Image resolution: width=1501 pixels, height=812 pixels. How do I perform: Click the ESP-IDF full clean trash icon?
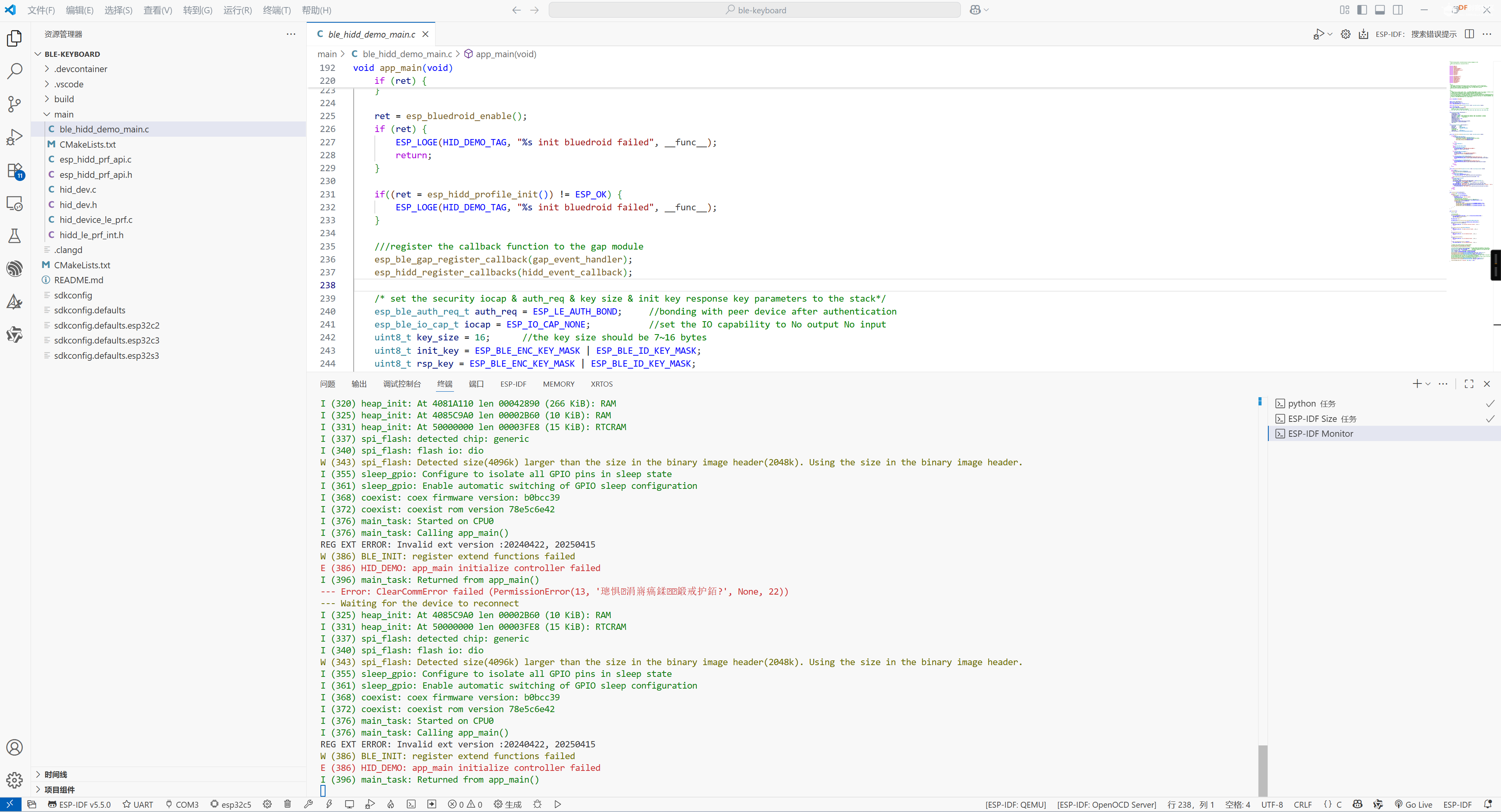pyautogui.click(x=287, y=804)
